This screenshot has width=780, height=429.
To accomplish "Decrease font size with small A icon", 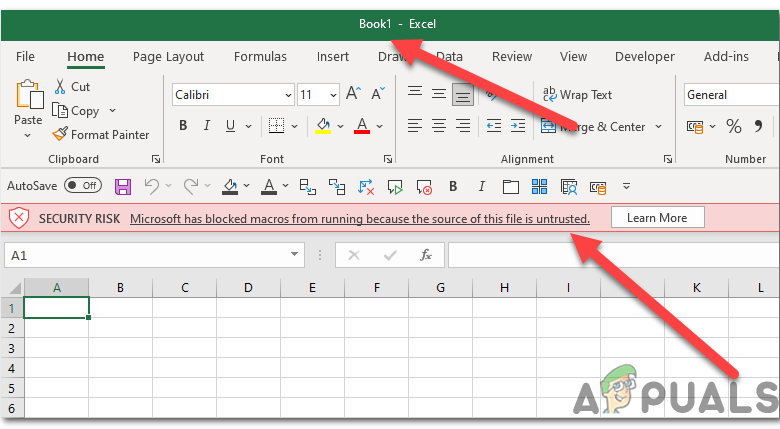I will coord(378,94).
